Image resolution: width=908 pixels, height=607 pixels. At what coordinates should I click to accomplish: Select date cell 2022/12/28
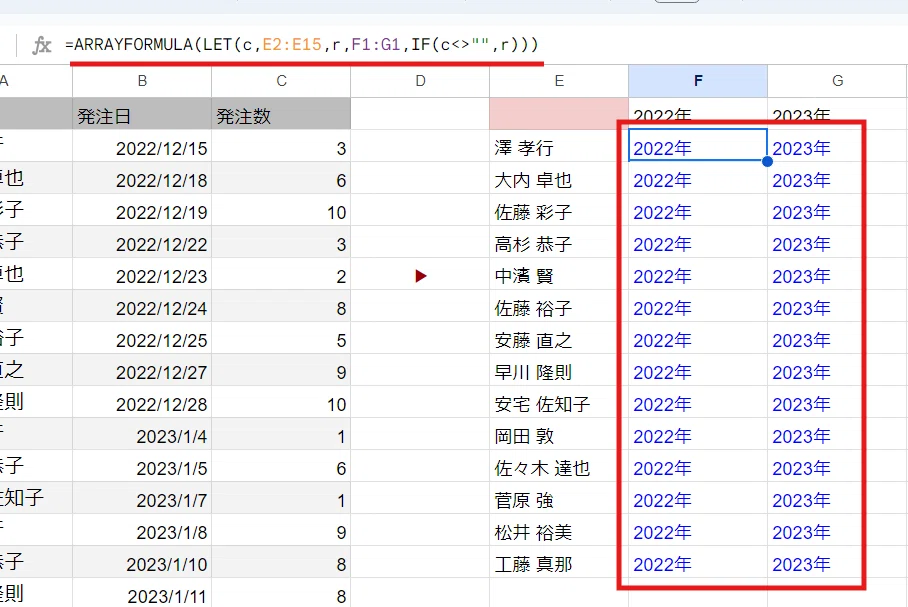click(142, 402)
